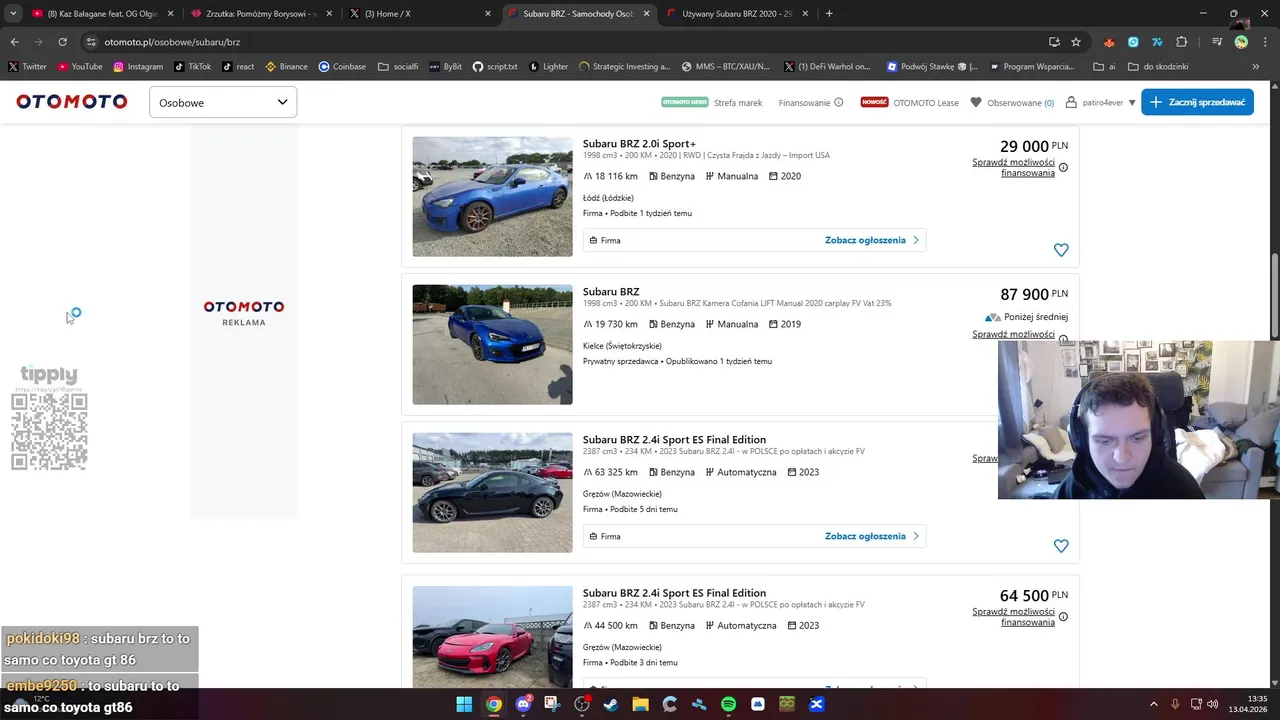The height and width of the screenshot is (720, 1280).
Task: Open the Subaru BRZ 2.0i Sport+ listing title
Action: tap(639, 144)
